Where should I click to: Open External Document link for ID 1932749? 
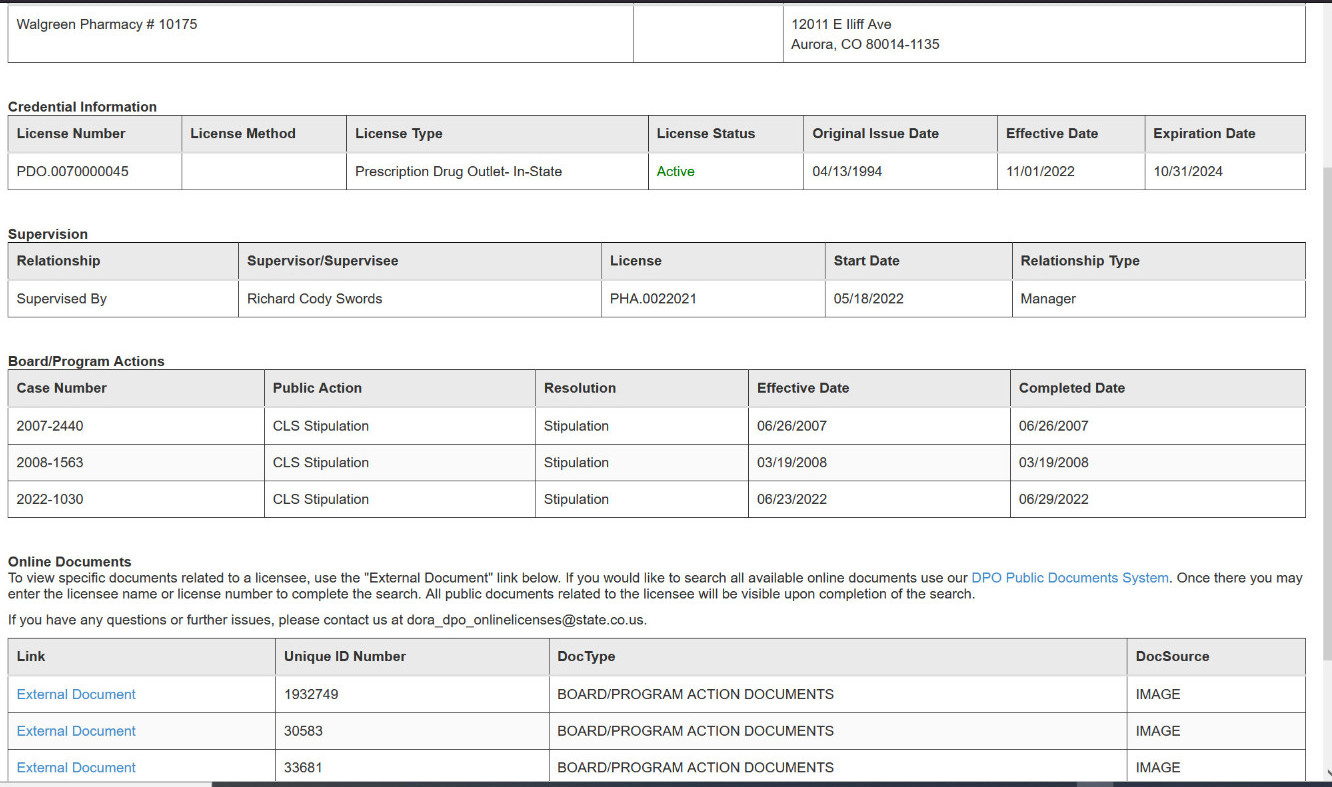point(76,694)
